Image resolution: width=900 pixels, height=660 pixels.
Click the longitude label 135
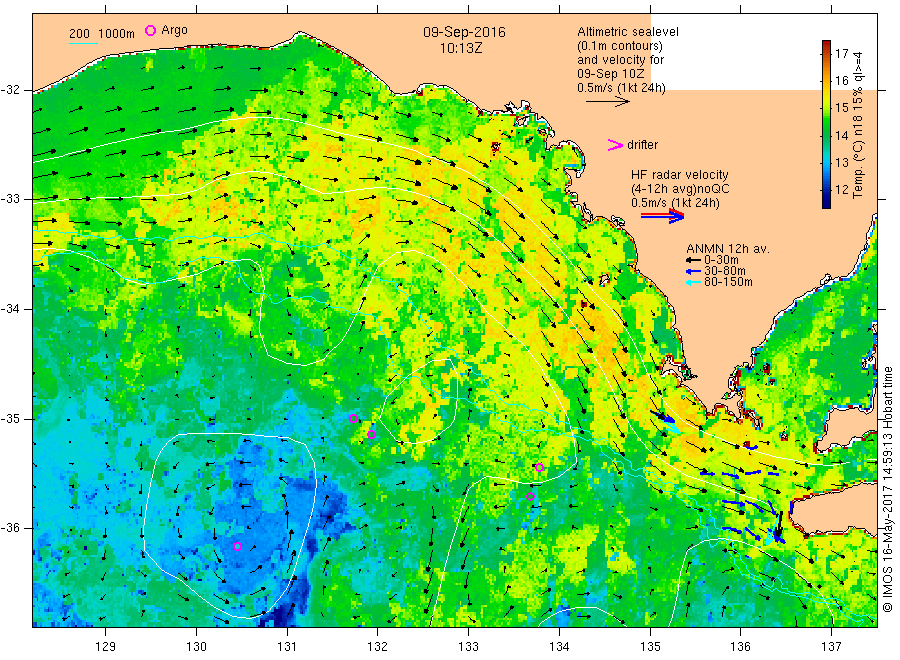point(650,647)
